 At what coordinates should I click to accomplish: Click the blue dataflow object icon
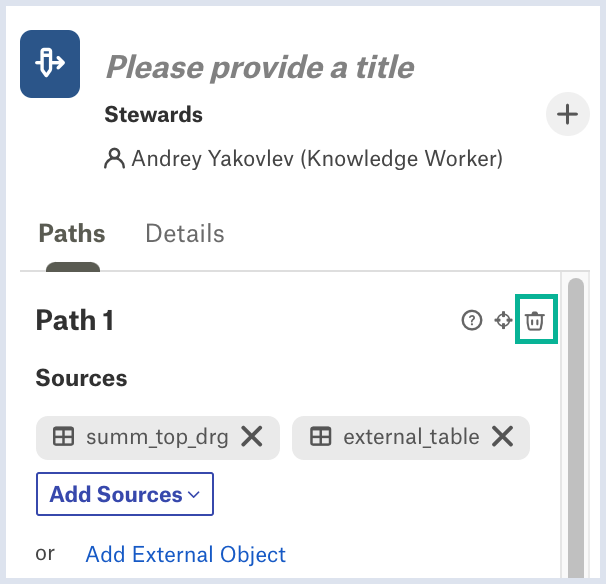[50, 64]
